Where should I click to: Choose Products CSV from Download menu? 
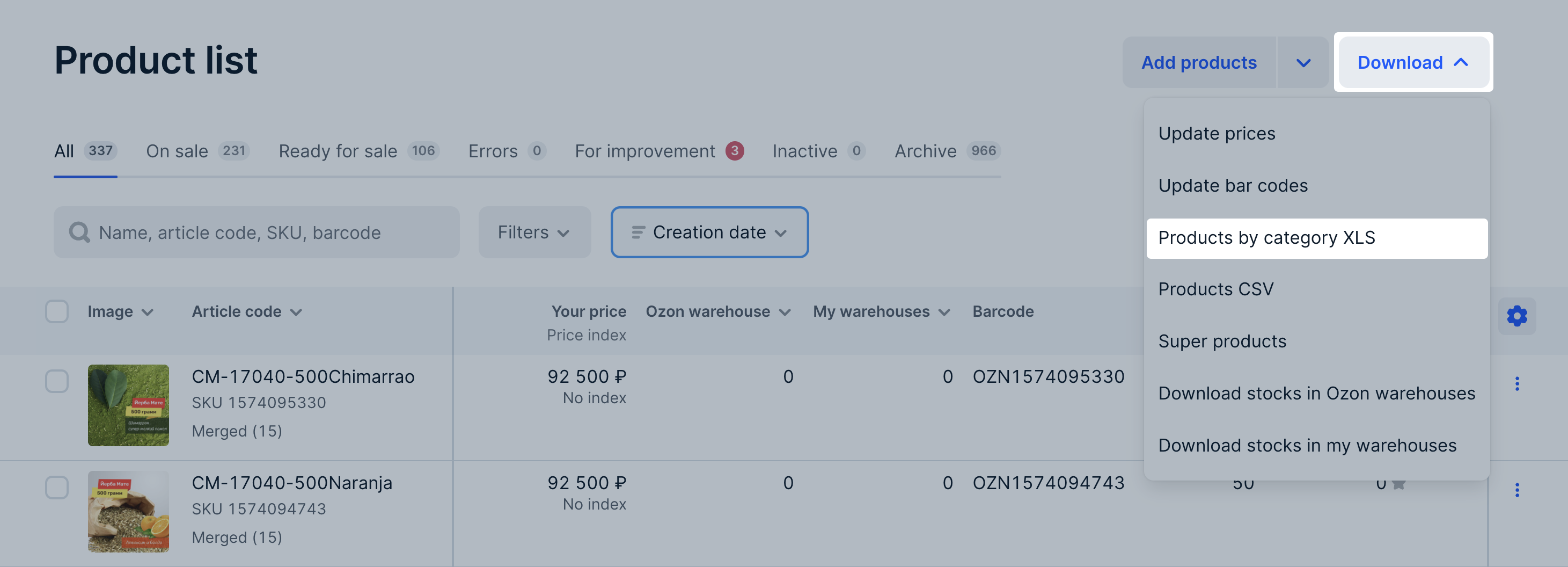1215,289
